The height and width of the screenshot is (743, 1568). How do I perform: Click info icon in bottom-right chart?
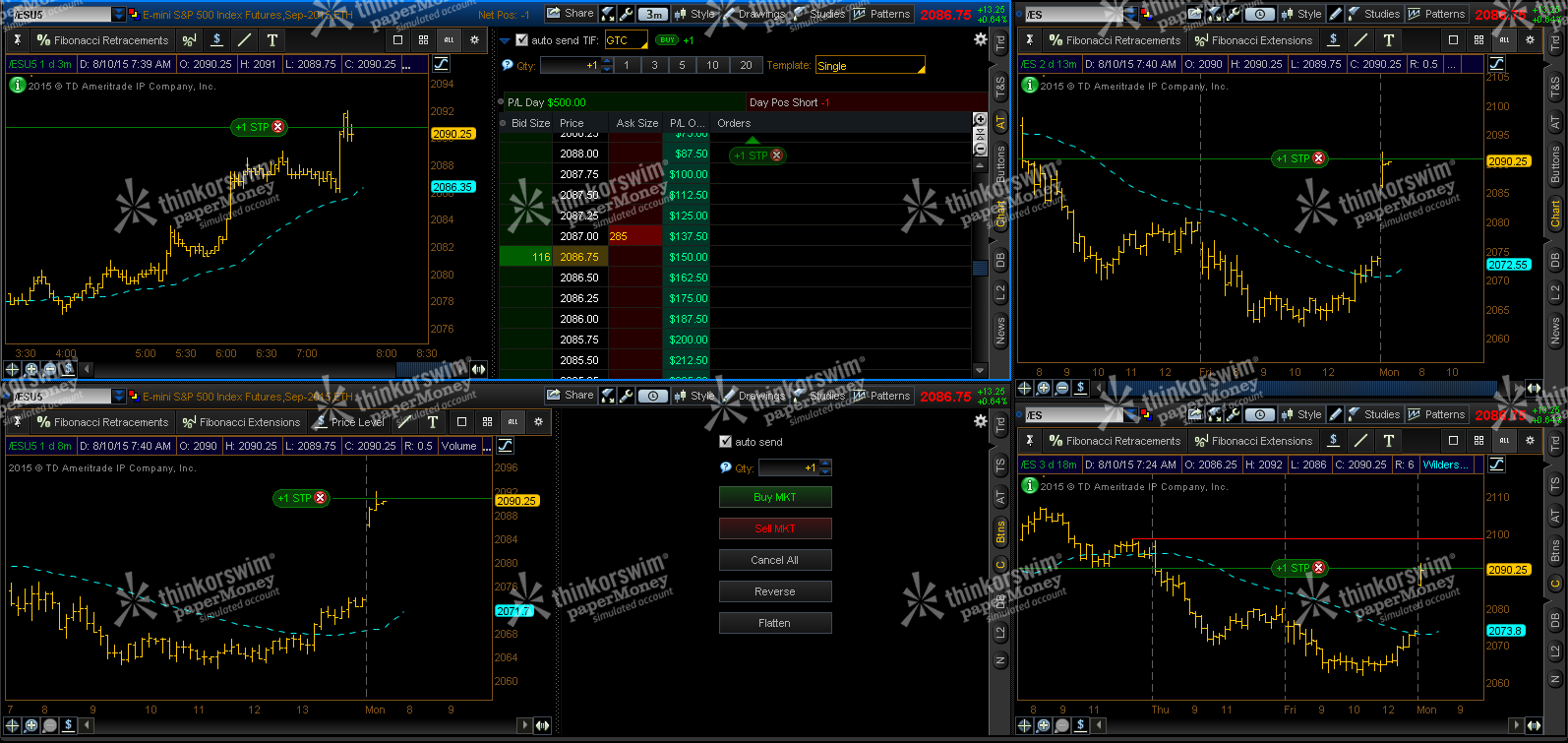pyautogui.click(x=1029, y=486)
